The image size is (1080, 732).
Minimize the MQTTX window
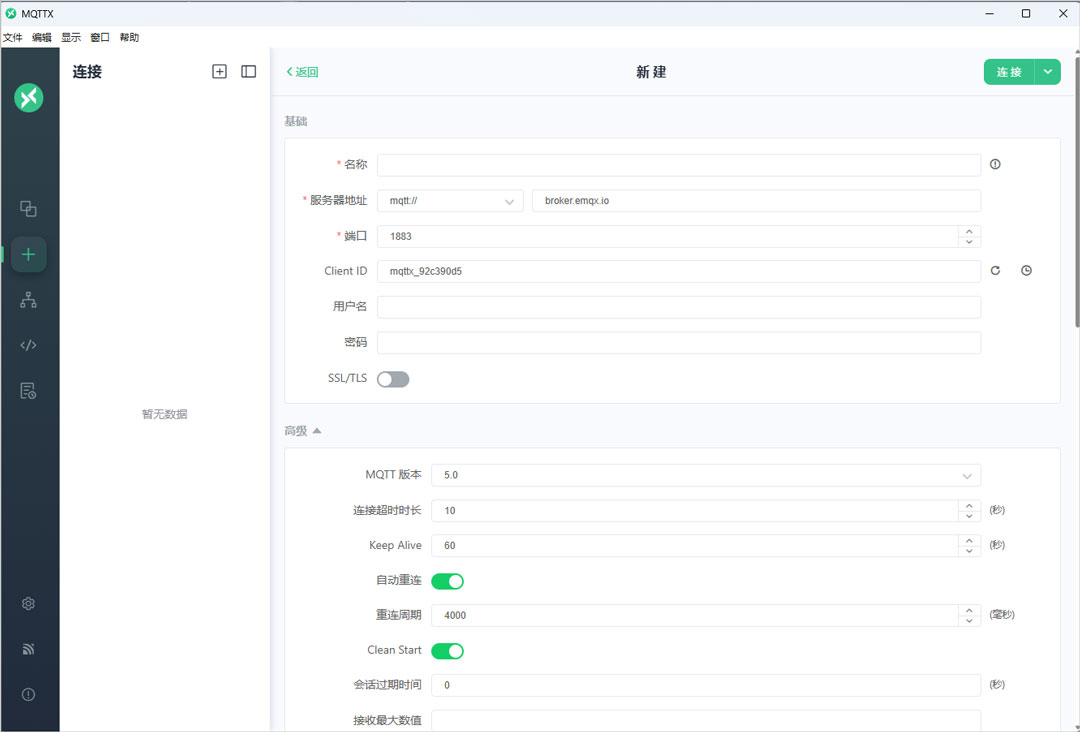(x=990, y=13)
